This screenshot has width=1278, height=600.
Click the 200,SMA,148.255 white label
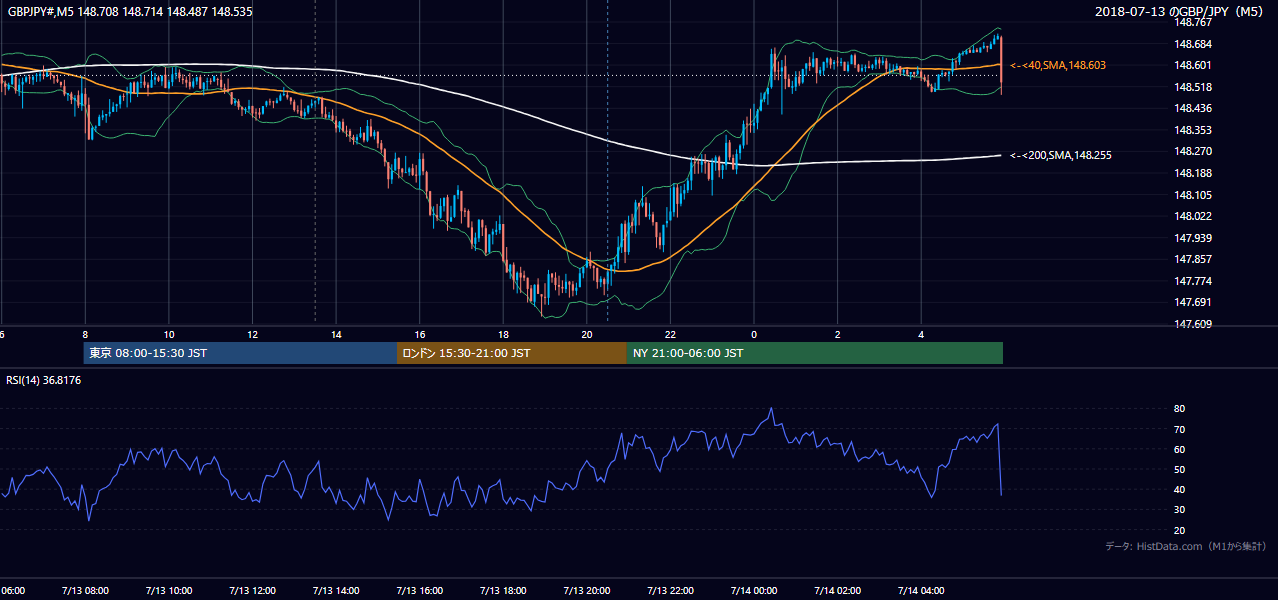tap(1061, 155)
